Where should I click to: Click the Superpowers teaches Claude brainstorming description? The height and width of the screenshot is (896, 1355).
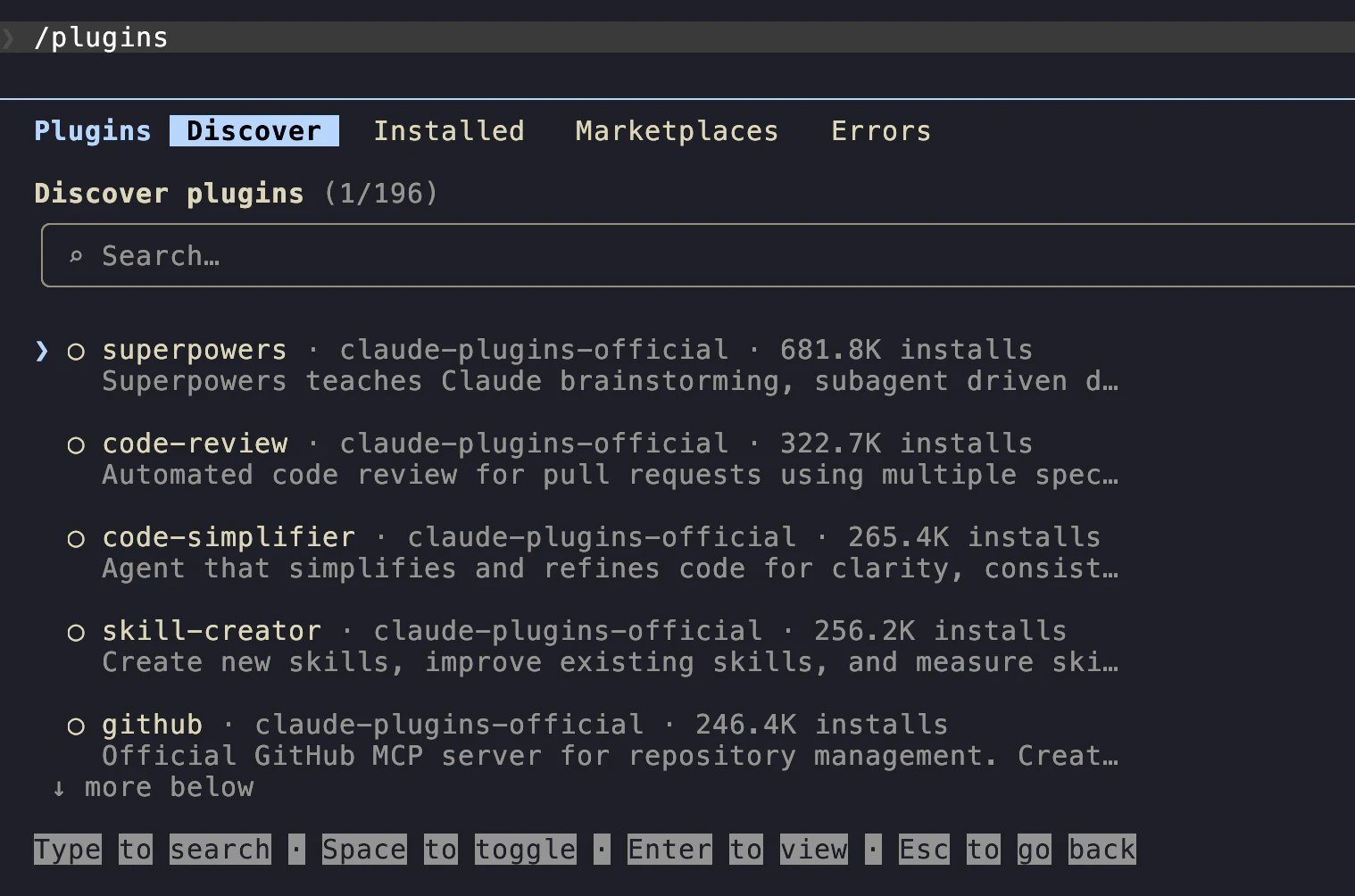610,381
